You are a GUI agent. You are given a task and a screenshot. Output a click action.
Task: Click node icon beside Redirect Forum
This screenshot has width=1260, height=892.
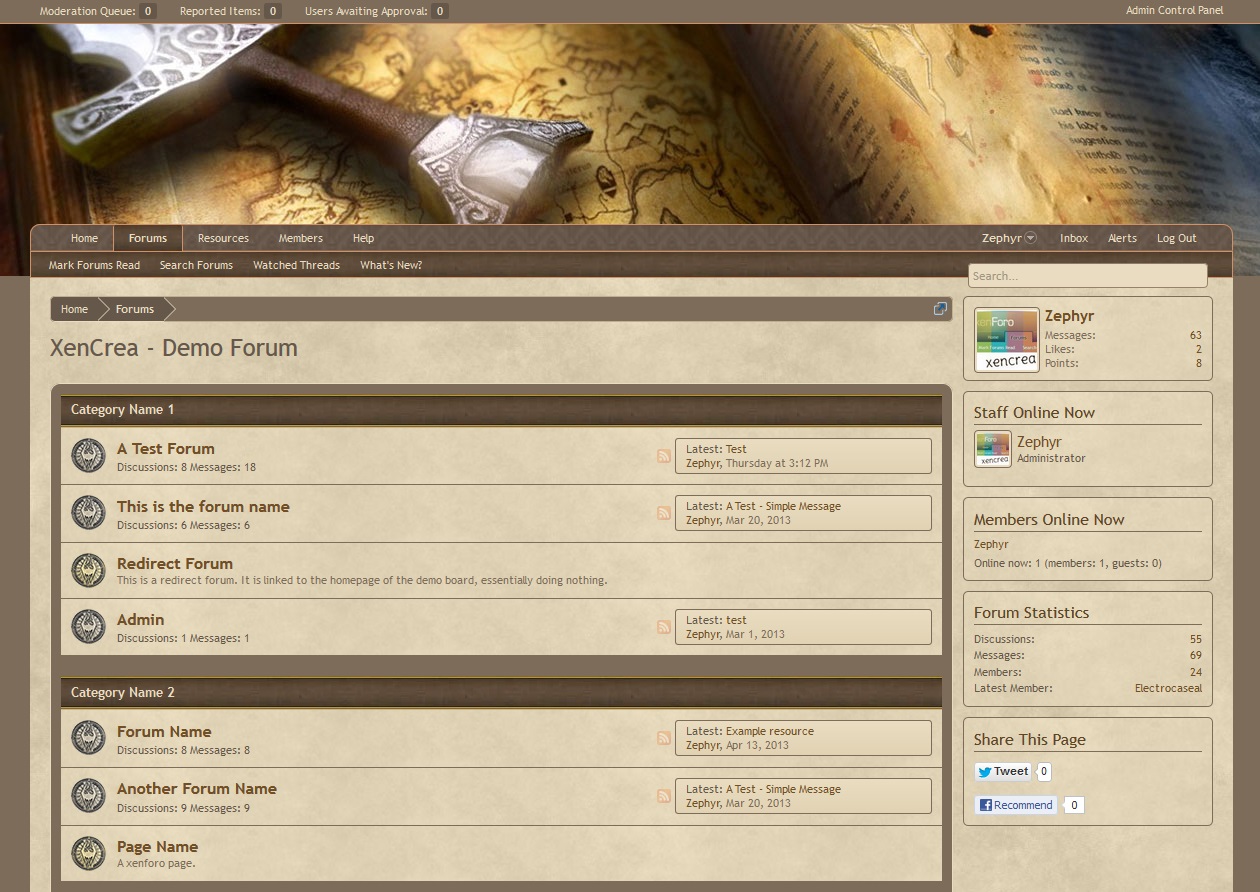coord(89,571)
